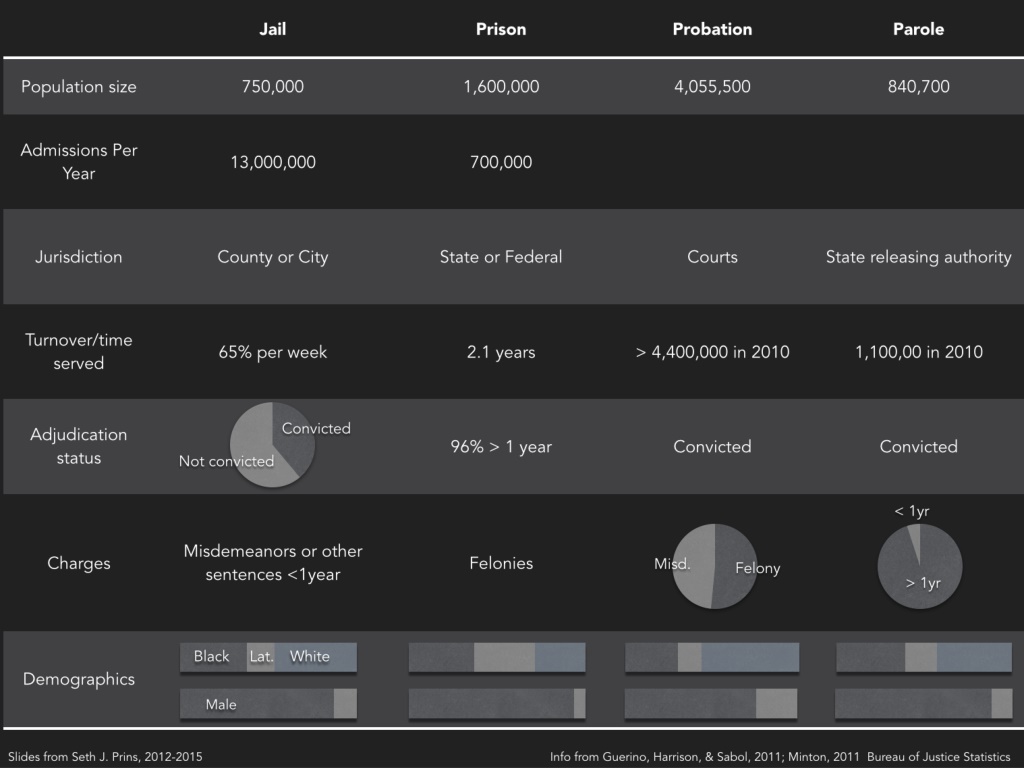Click the 65% per week turnover cell
Image resolution: width=1024 pixels, height=768 pixels.
click(x=272, y=352)
